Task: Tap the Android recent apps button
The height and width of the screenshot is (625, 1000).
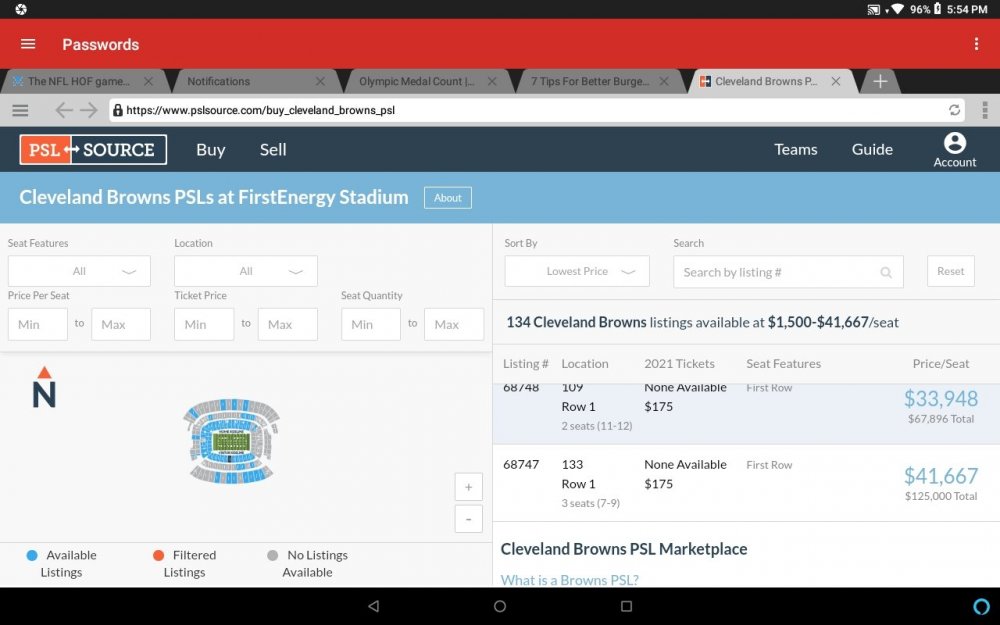Action: click(x=626, y=606)
